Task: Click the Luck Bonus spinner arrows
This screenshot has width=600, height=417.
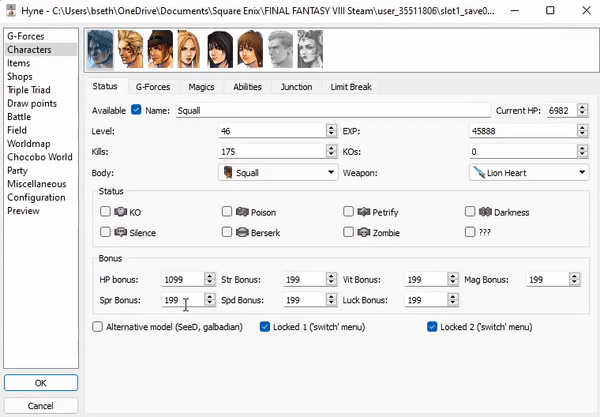Action: (453, 299)
